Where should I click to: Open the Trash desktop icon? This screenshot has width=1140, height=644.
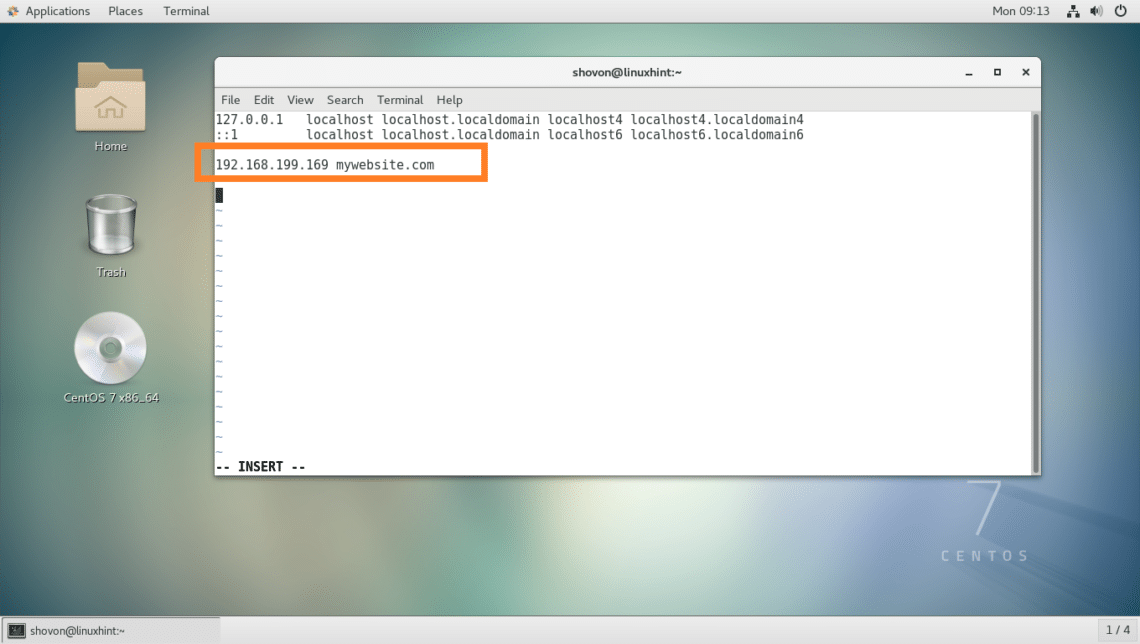111,225
